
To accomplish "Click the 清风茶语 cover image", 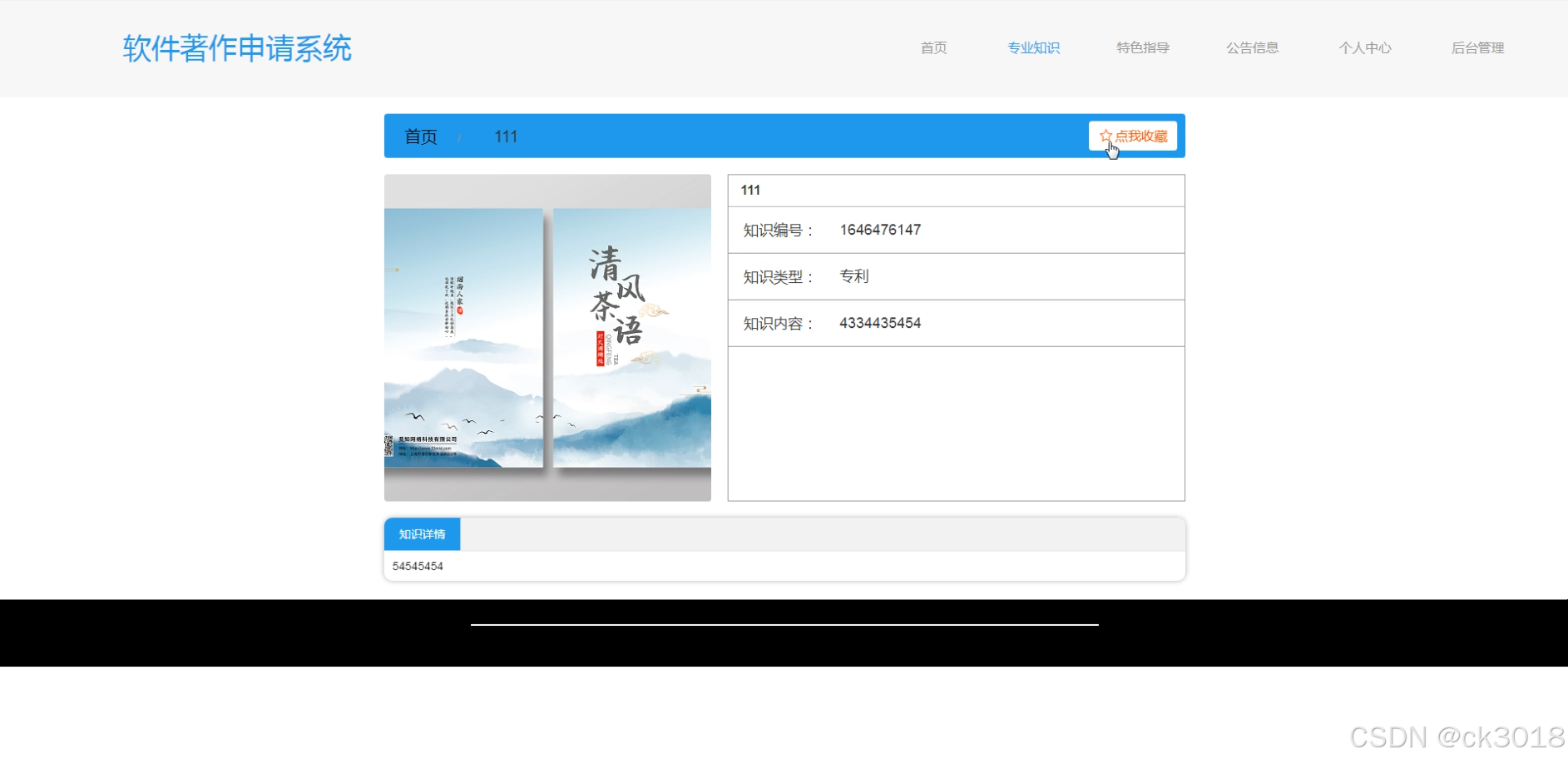I will point(547,338).
